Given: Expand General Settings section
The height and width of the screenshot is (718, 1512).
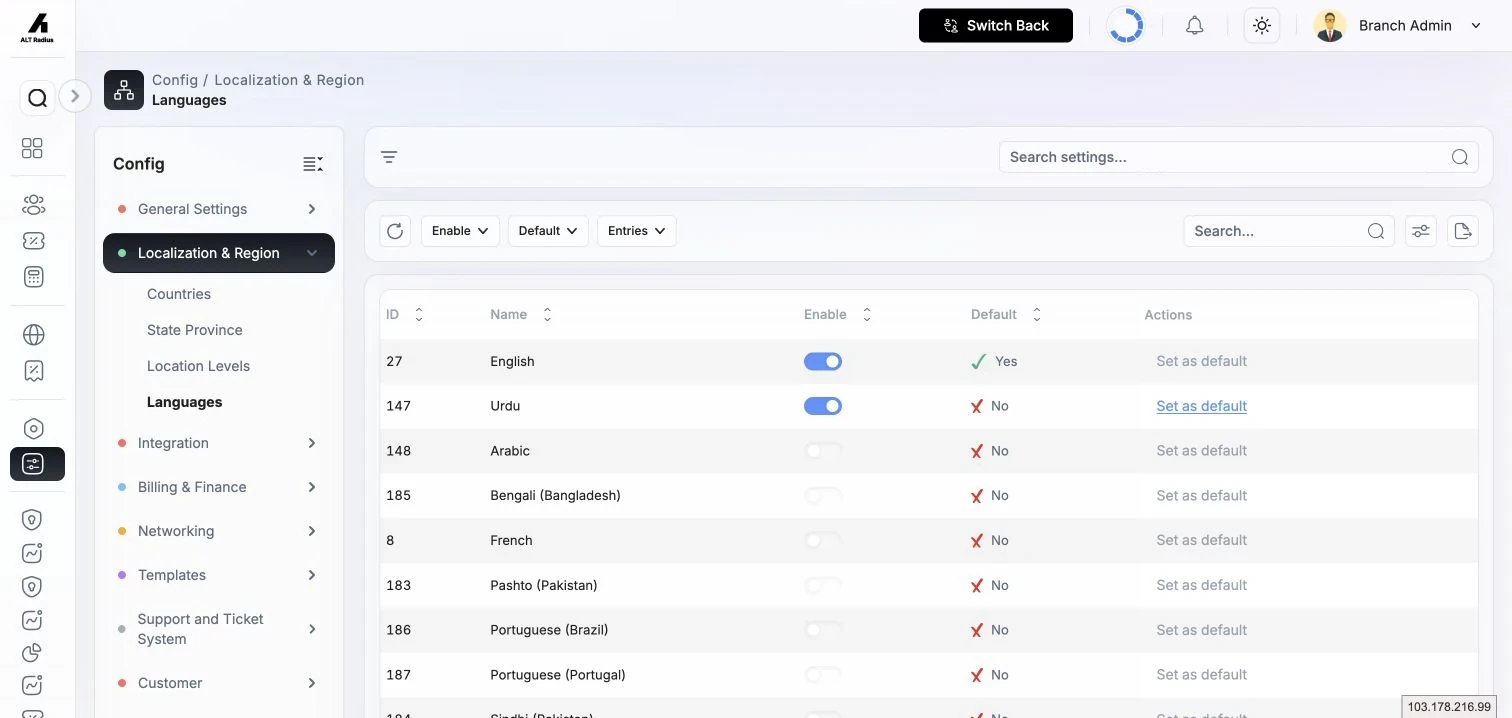Looking at the screenshot, I should pos(219,209).
